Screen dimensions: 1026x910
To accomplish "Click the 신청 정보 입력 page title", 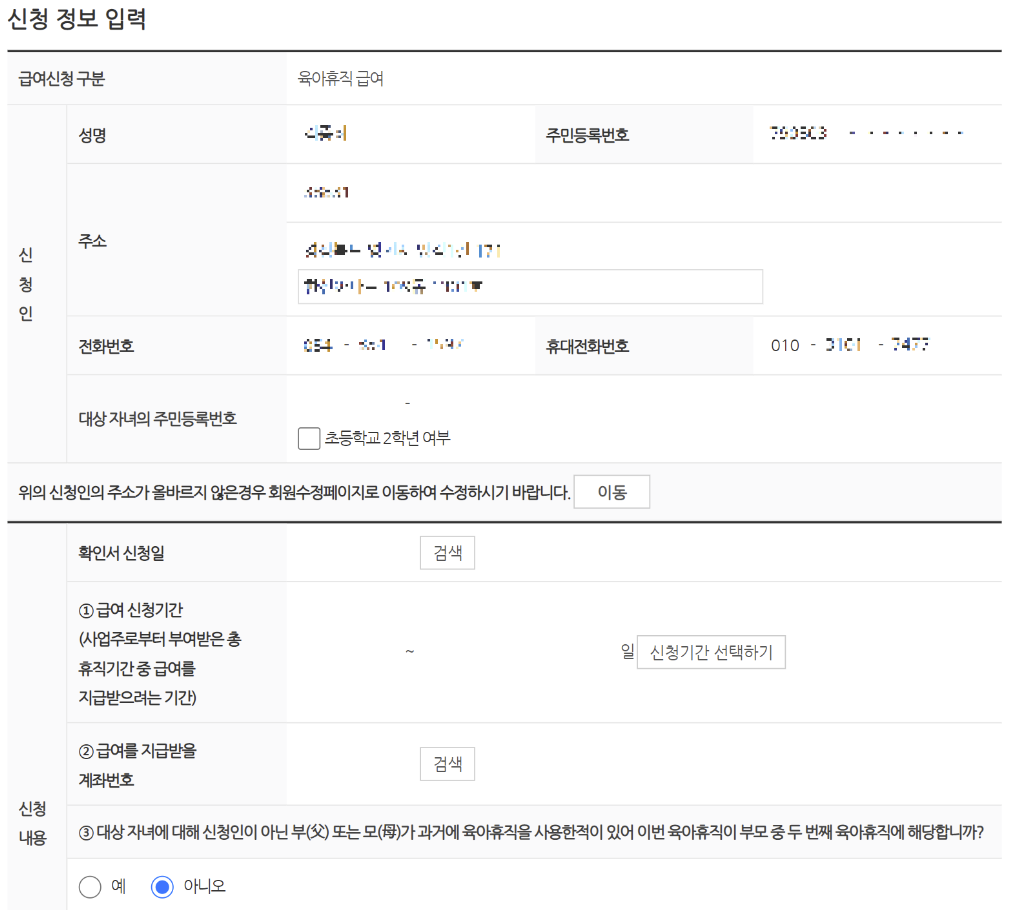I will [75, 18].
